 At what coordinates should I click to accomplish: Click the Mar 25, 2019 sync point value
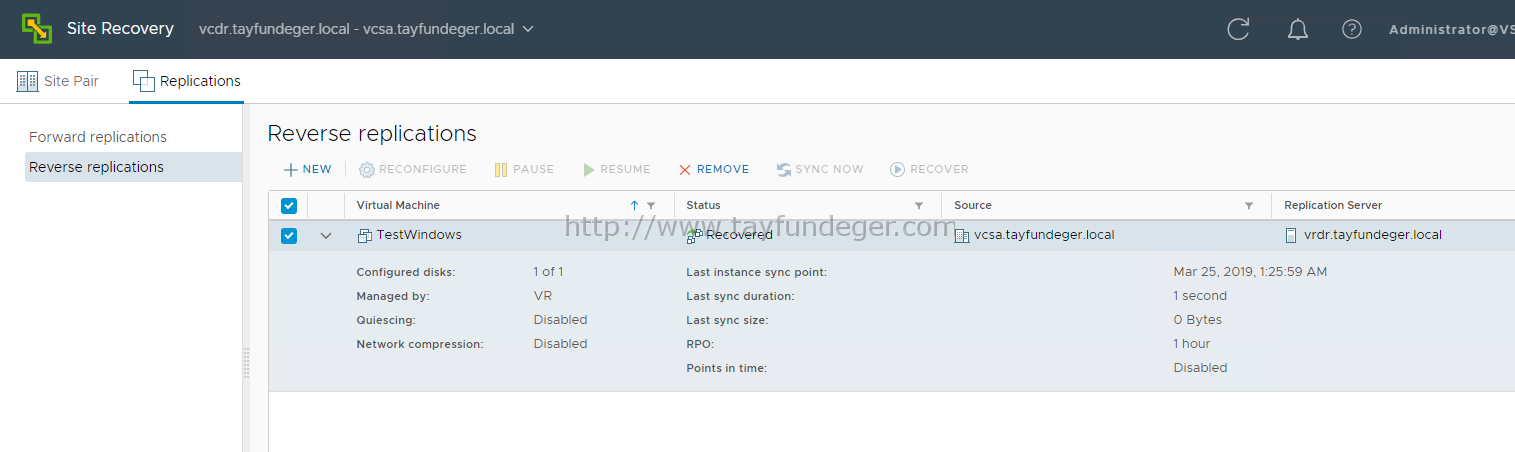(1250, 272)
